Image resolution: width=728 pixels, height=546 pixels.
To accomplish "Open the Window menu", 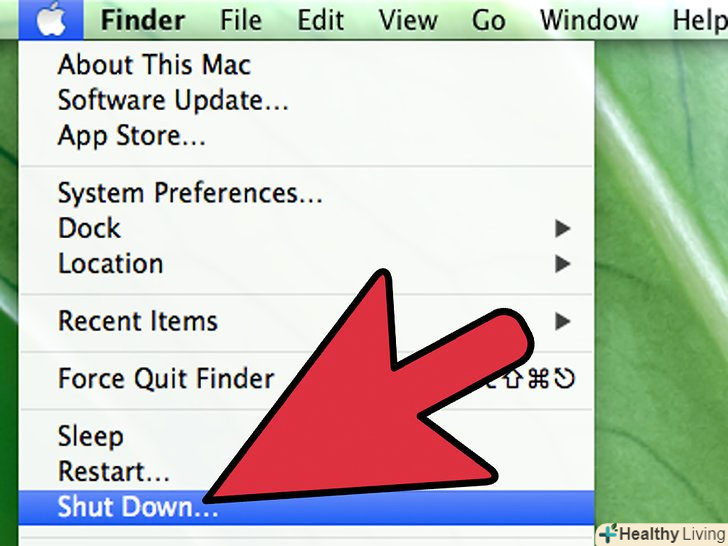I will (589, 20).
